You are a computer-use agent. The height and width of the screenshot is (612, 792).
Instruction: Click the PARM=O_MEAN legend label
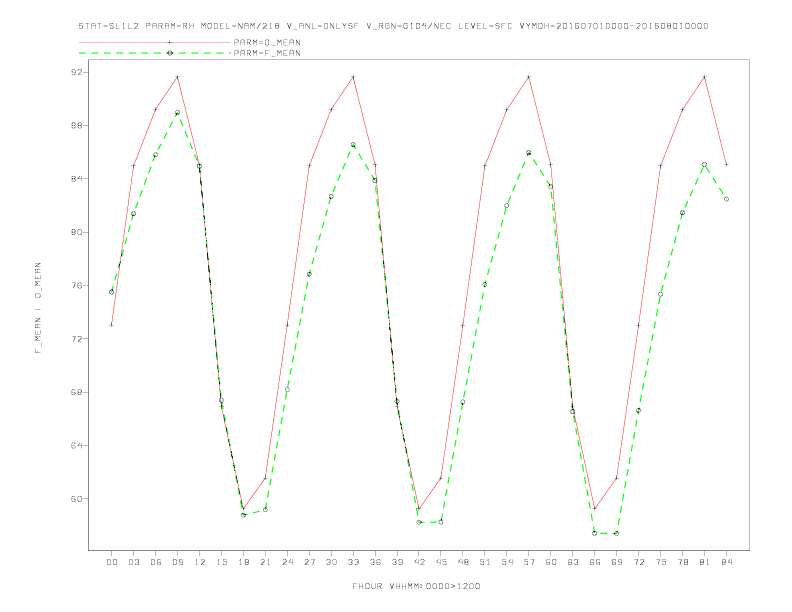pos(267,42)
